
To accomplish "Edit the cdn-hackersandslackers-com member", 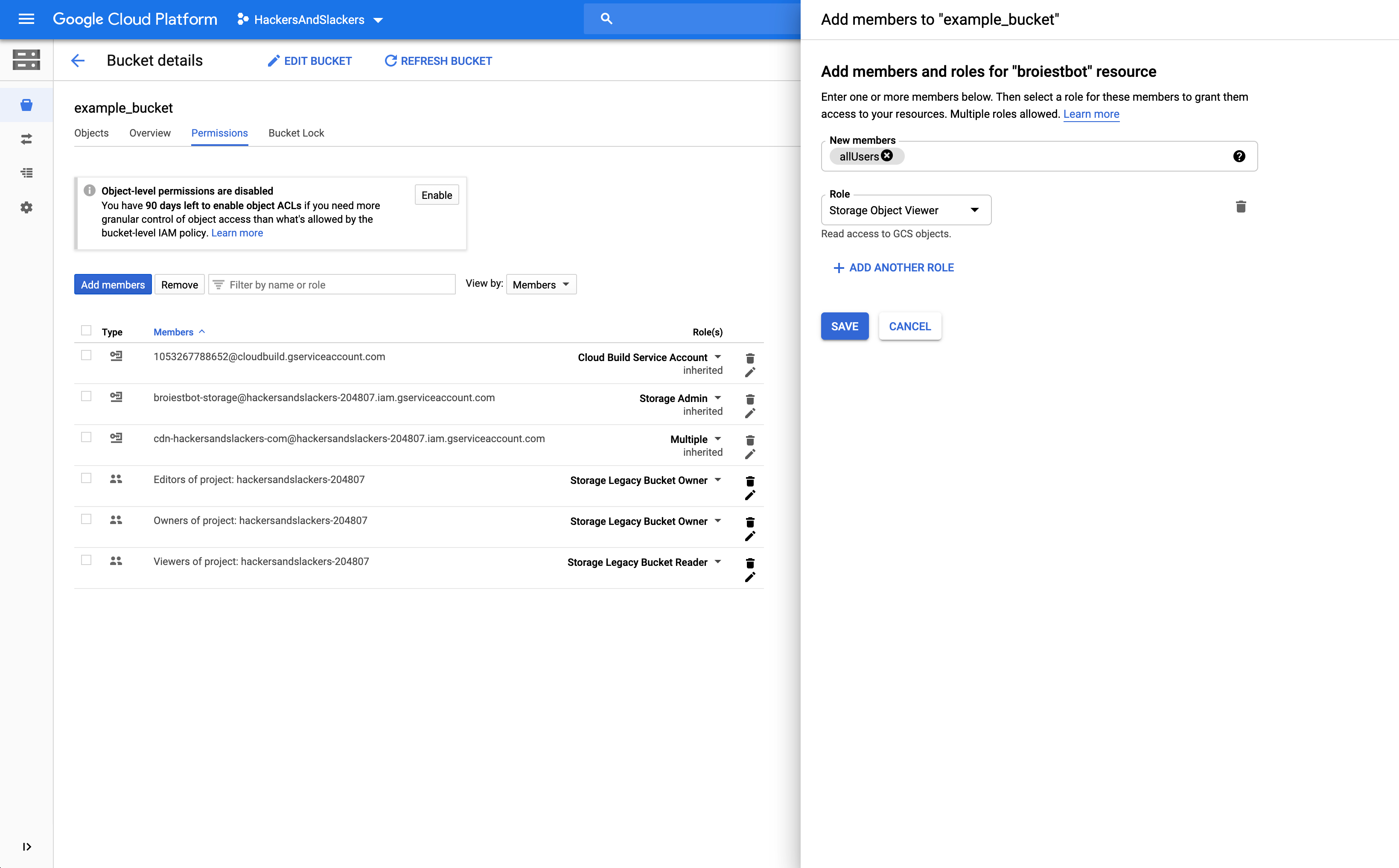I will pos(750,454).
